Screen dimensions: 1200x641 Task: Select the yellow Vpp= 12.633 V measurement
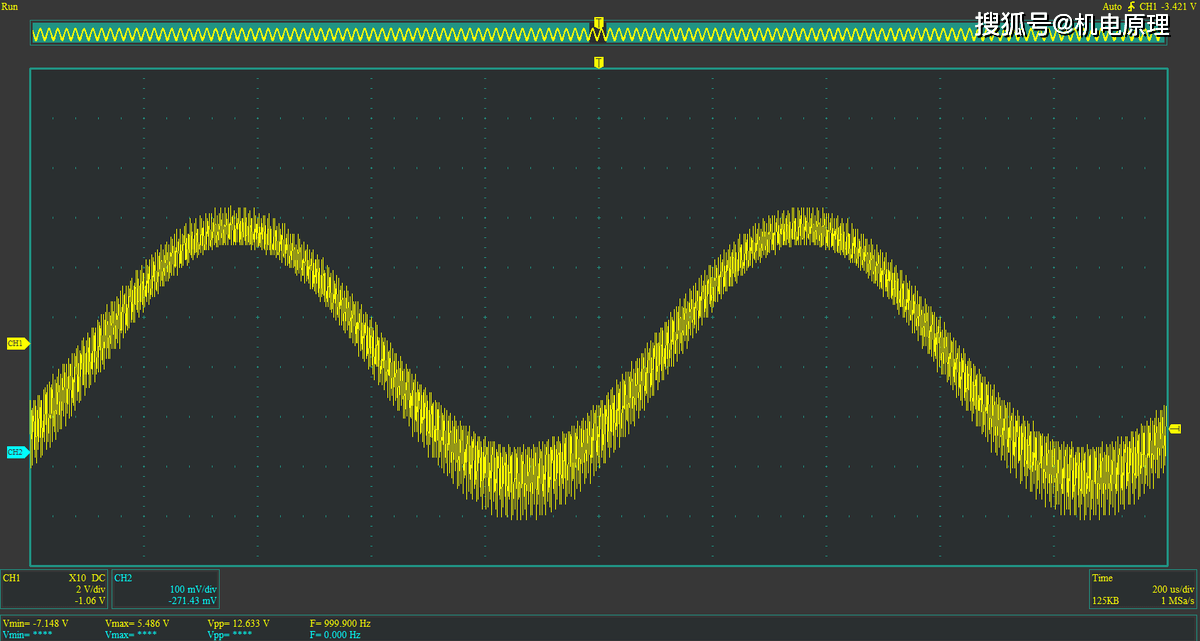click(238, 623)
